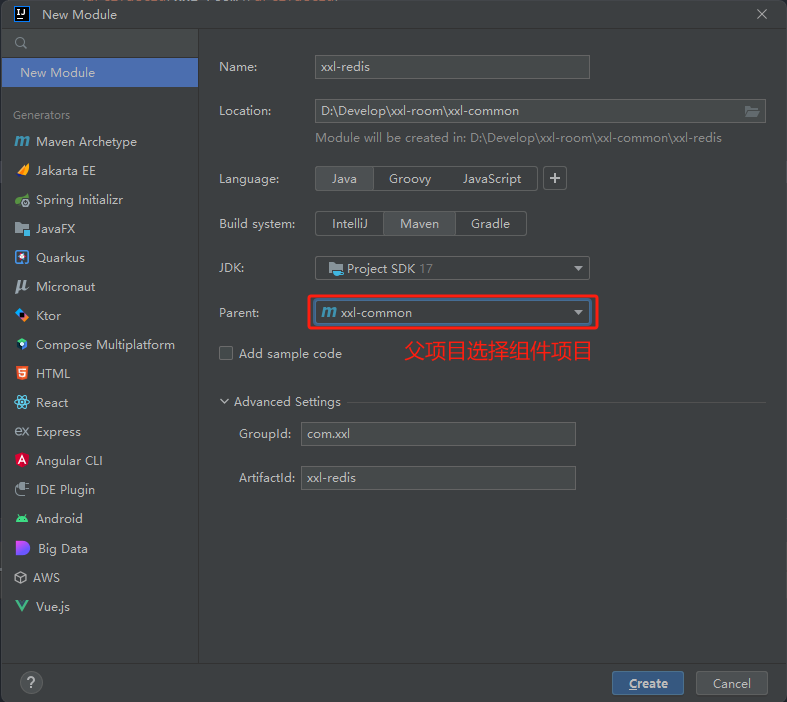The height and width of the screenshot is (702, 787).
Task: Choose the React generator icon
Action: coord(22,402)
